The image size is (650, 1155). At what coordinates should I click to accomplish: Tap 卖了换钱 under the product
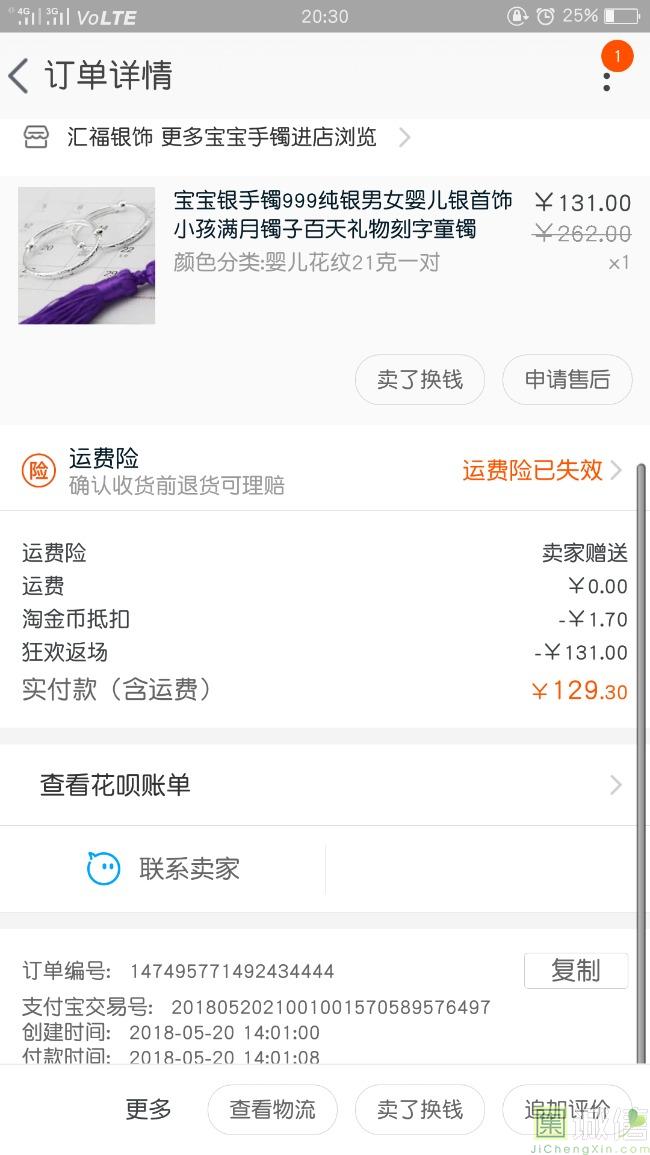point(420,379)
